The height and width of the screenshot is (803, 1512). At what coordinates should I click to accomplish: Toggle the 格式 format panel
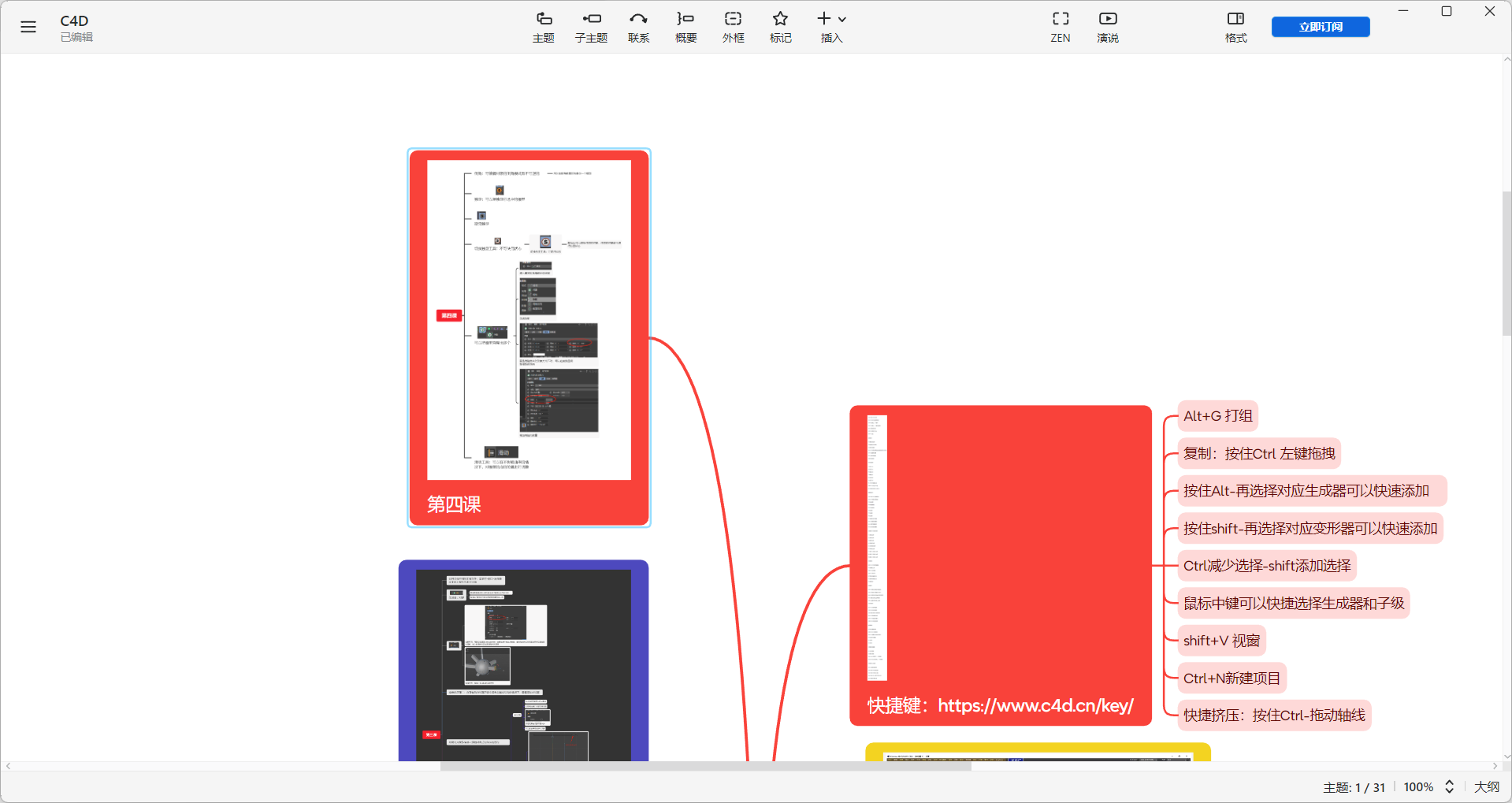tap(1235, 27)
